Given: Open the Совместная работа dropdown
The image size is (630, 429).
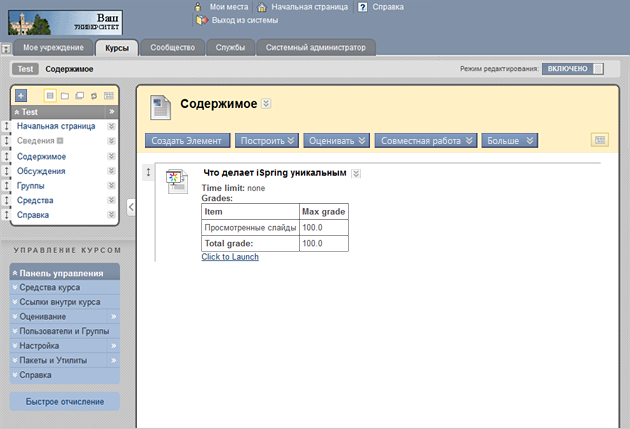Looking at the screenshot, I should coord(426,141).
